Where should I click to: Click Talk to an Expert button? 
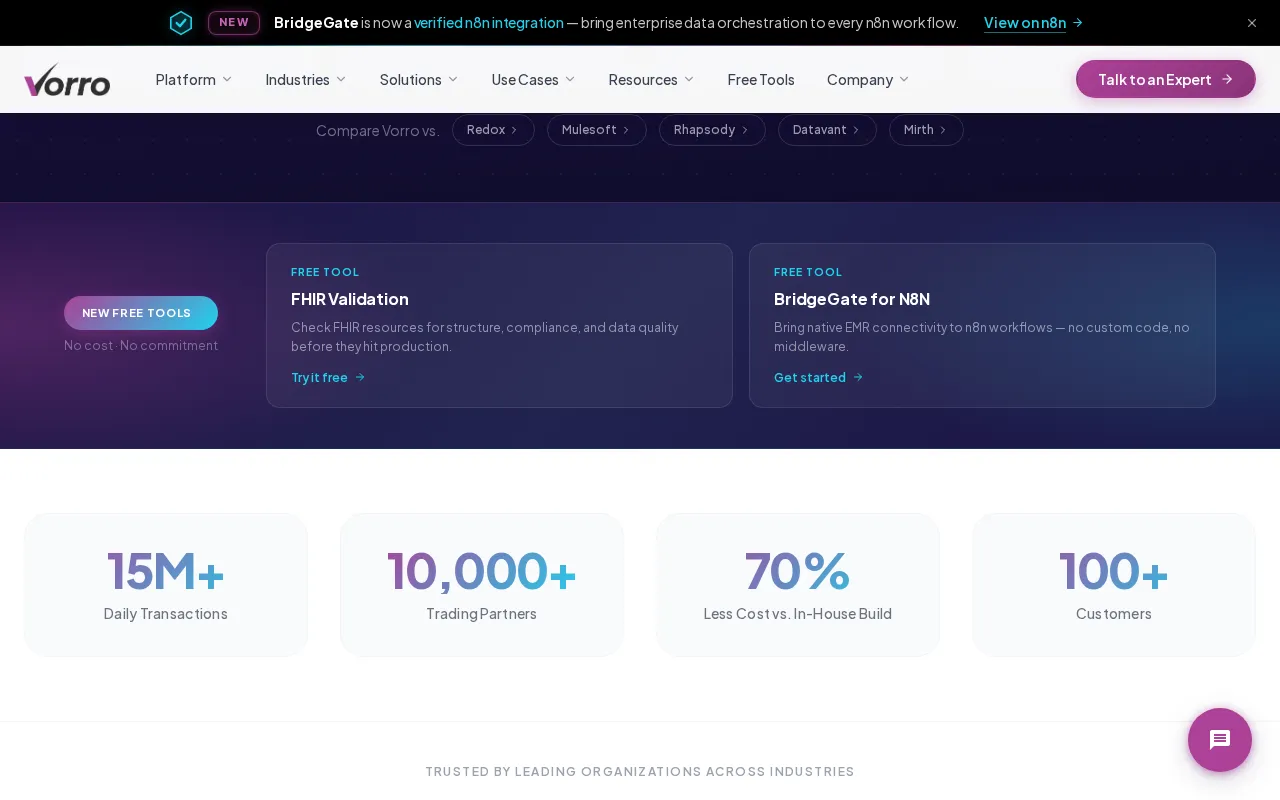click(x=1166, y=79)
